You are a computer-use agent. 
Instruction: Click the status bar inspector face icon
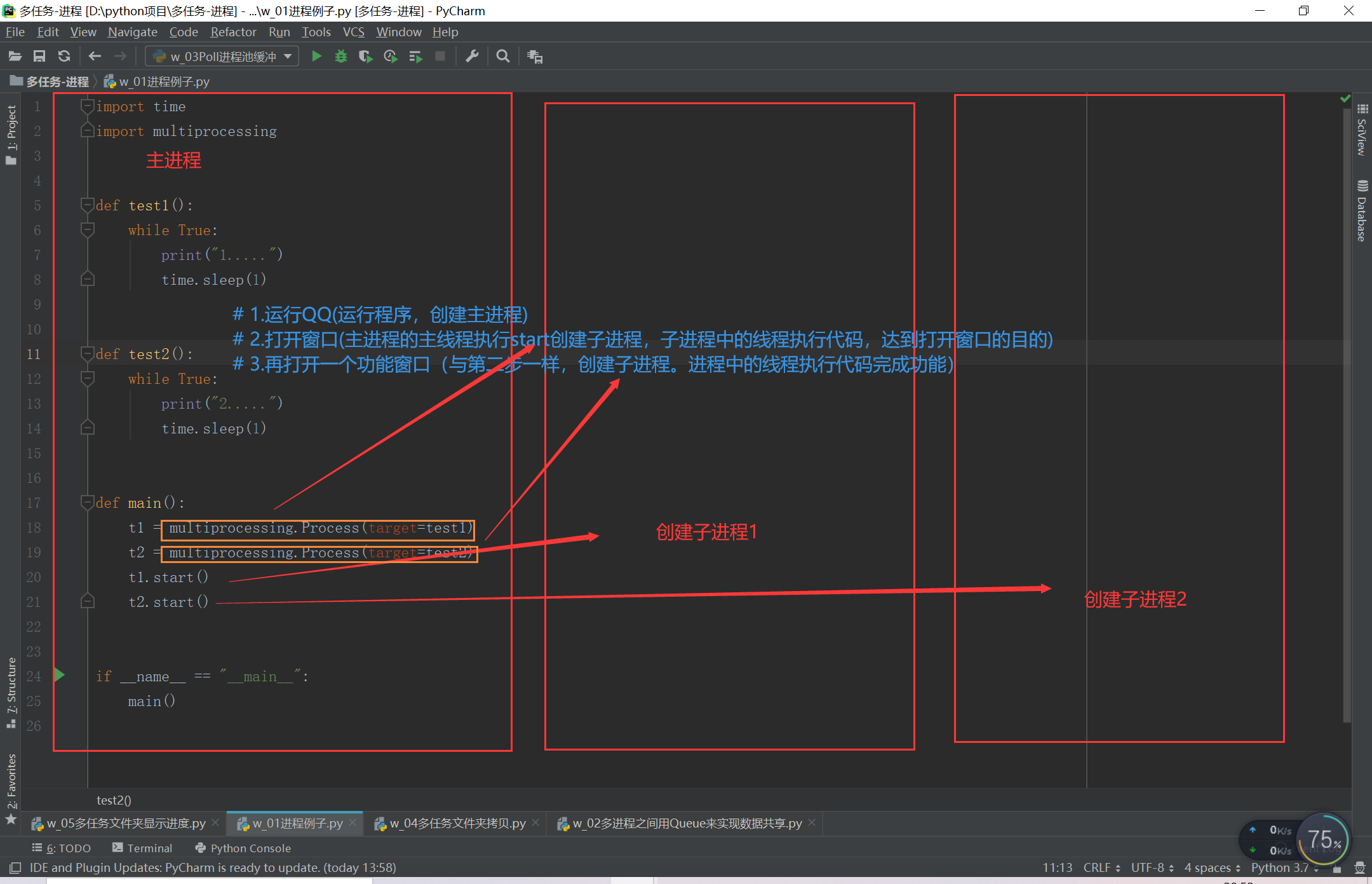[x=1360, y=867]
